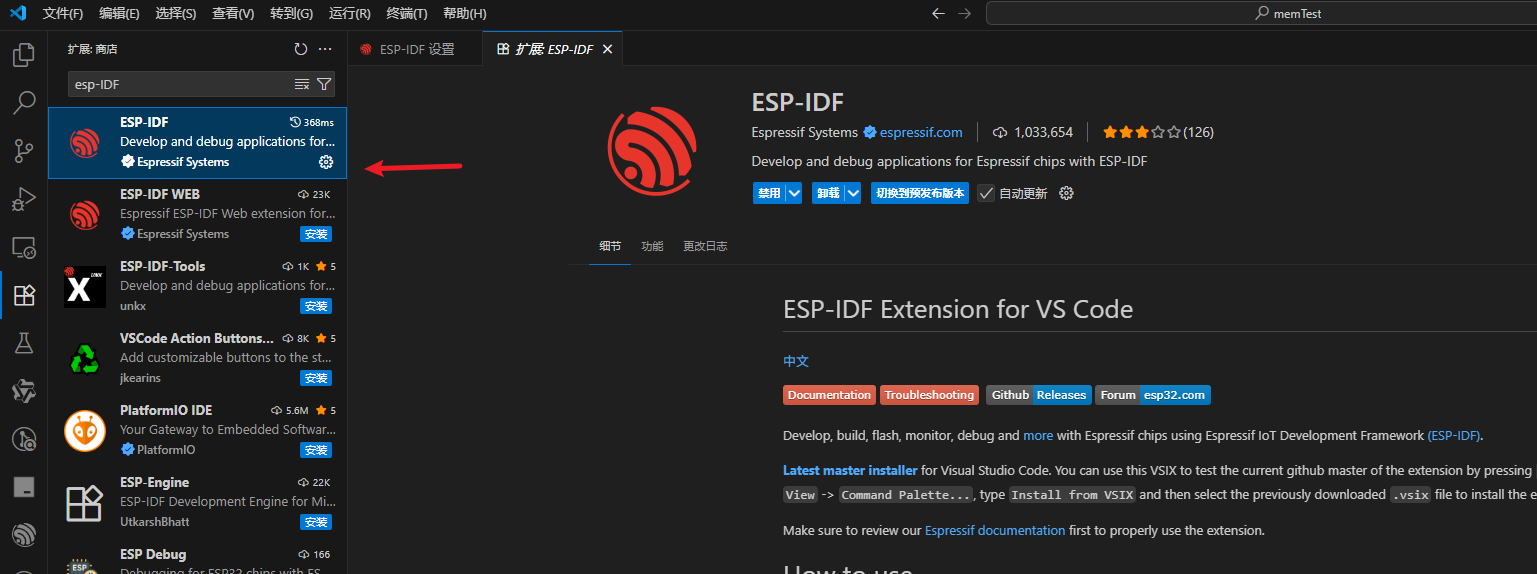
Task: Click the filter extensions funnel icon
Action: [x=324, y=84]
